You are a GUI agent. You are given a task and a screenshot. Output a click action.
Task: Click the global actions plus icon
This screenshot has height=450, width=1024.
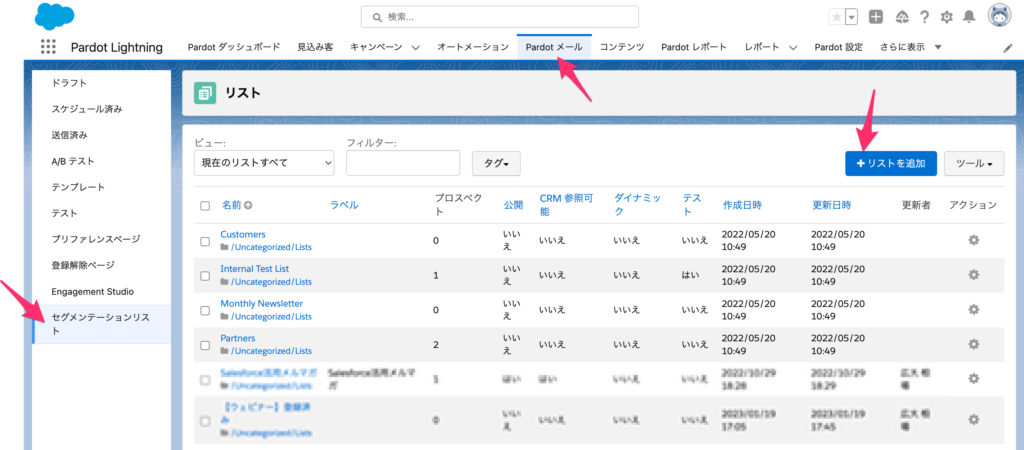coord(876,17)
